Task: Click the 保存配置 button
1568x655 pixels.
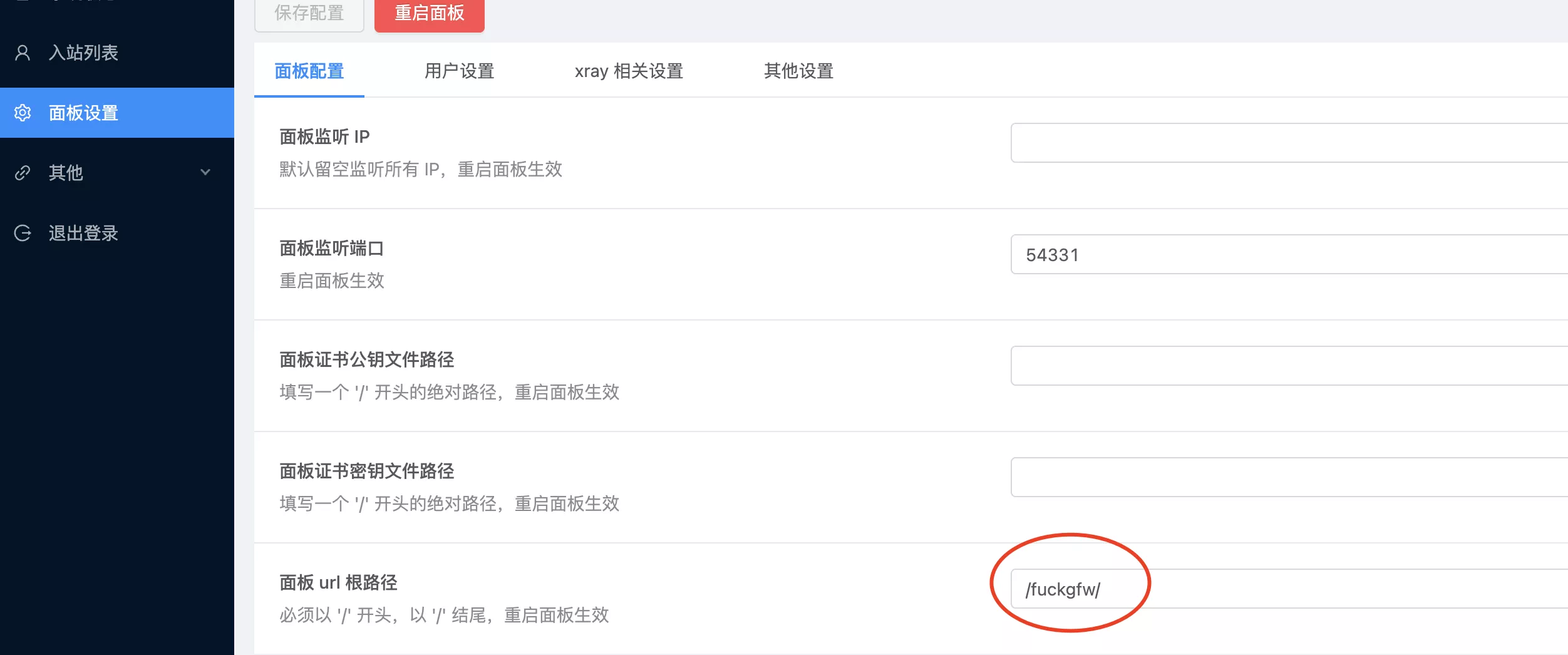Action: 309,14
